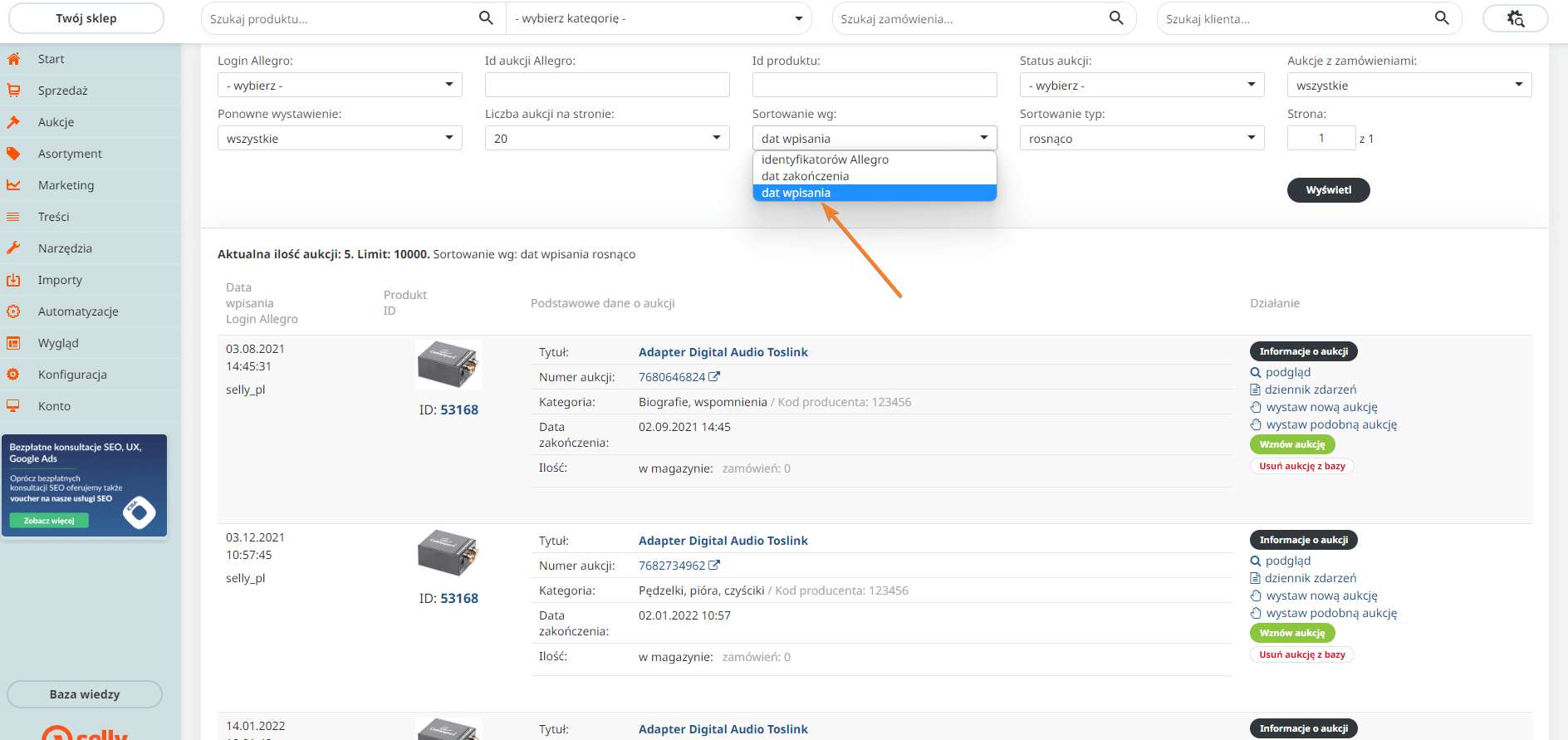Click into the Id aukcji Allegro field

coord(606,85)
